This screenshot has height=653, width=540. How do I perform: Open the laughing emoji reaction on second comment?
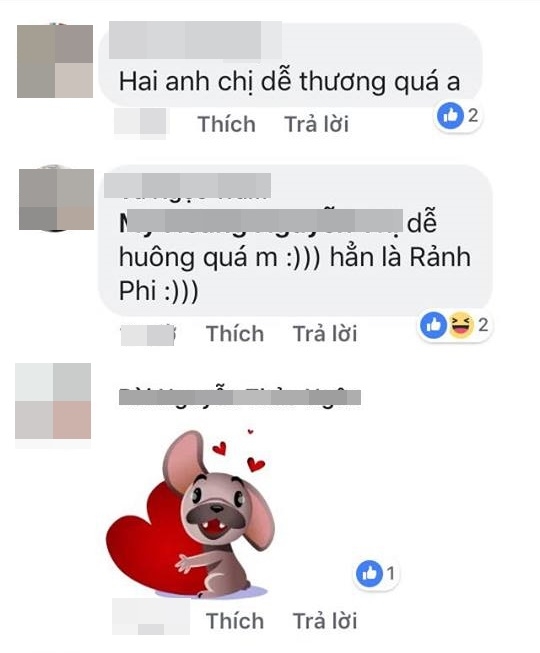pos(460,324)
